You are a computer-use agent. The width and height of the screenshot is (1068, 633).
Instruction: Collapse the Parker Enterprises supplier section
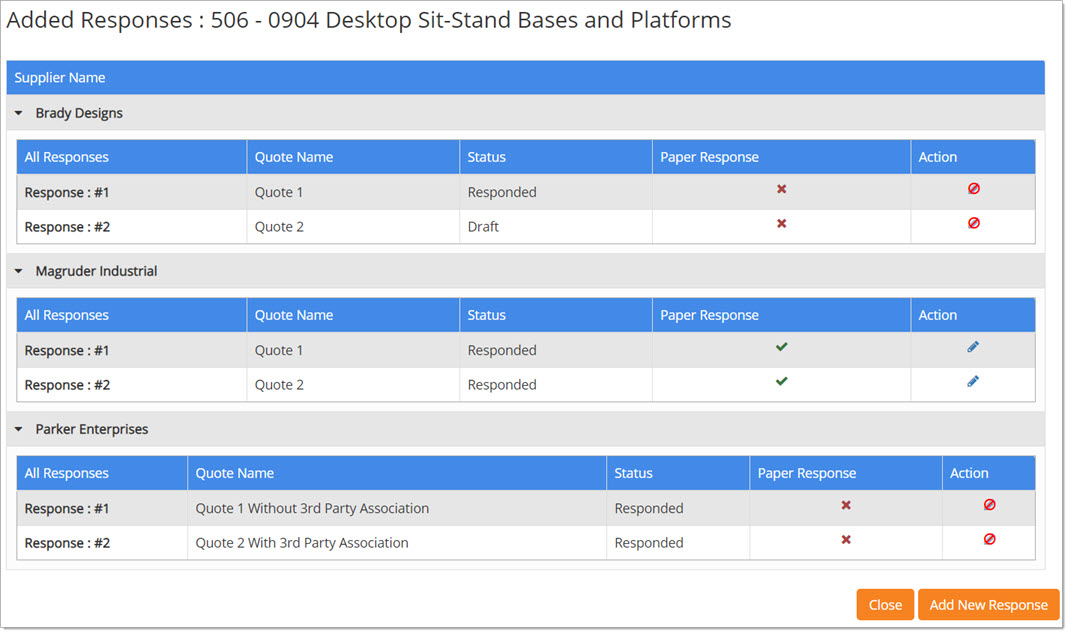(x=19, y=430)
